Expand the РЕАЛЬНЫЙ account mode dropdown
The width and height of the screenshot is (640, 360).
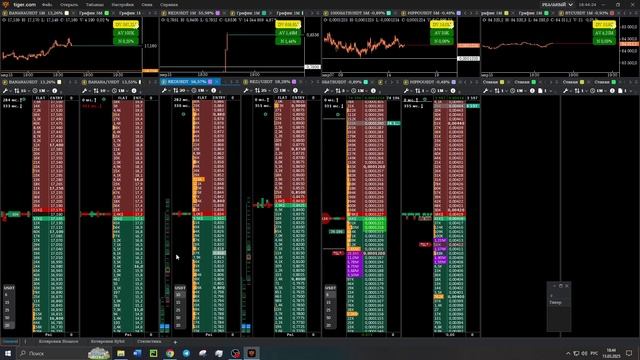point(557,5)
